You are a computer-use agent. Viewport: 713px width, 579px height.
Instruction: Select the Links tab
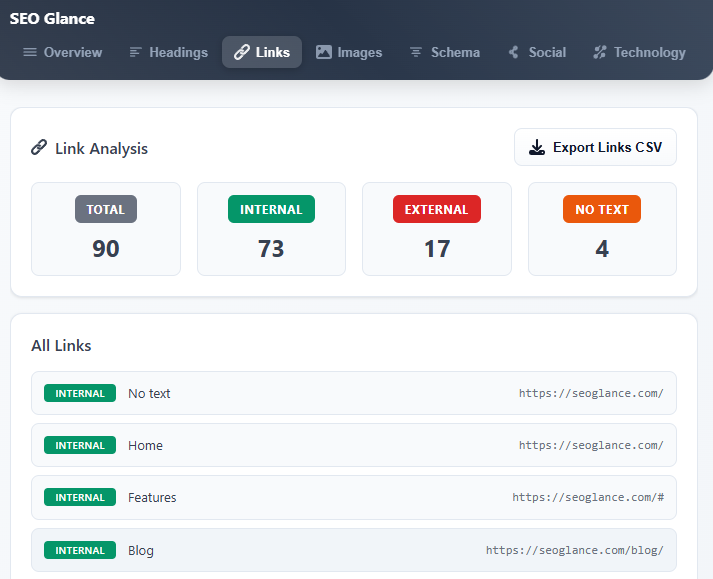[262, 52]
